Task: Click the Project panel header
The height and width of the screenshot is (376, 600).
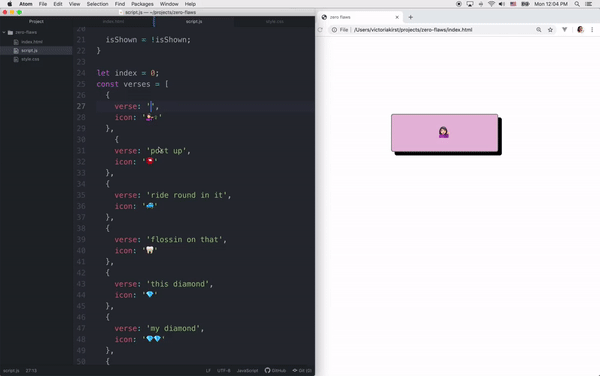Action: tap(36, 21)
